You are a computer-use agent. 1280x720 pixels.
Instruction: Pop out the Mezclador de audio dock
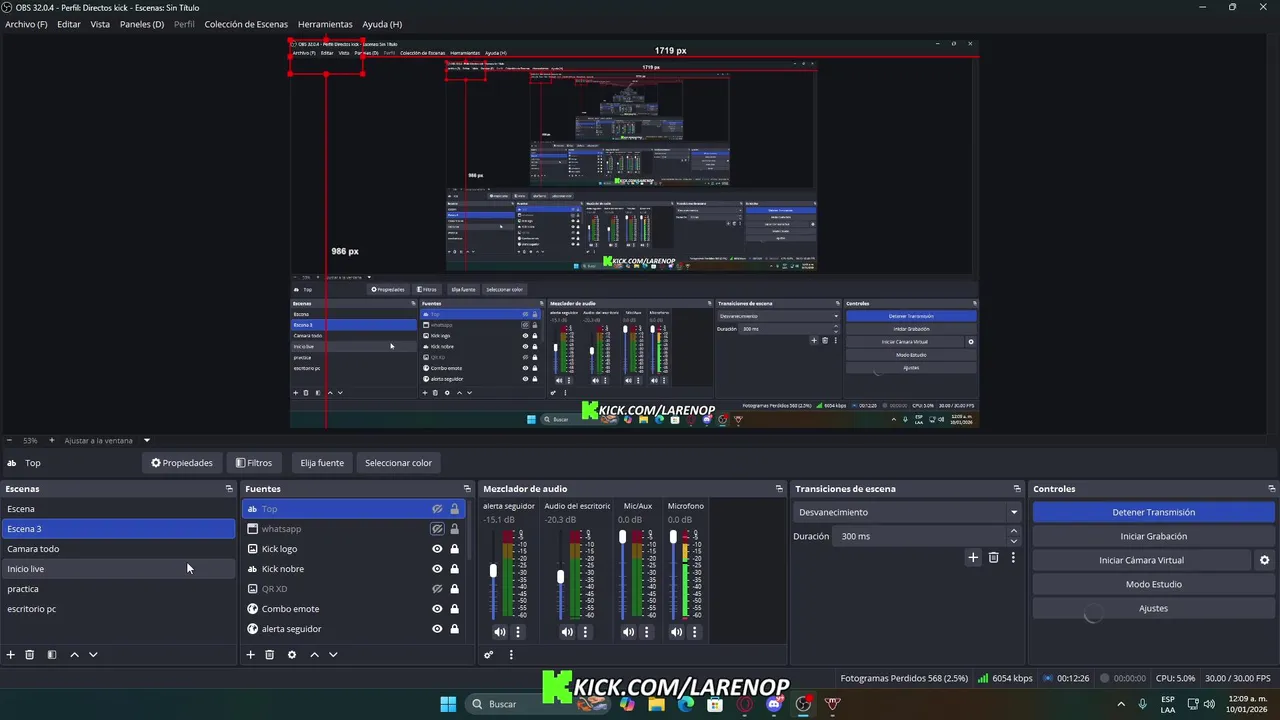pos(779,489)
